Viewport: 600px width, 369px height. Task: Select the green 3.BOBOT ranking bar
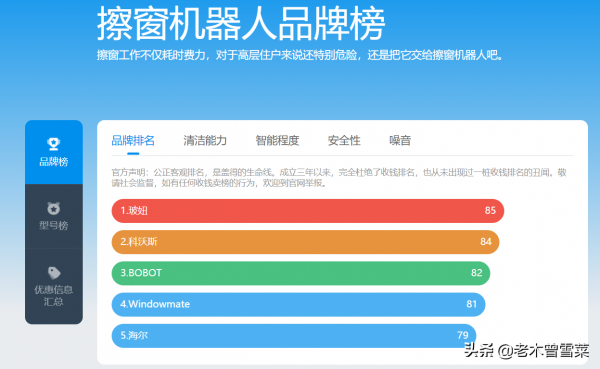click(x=301, y=273)
